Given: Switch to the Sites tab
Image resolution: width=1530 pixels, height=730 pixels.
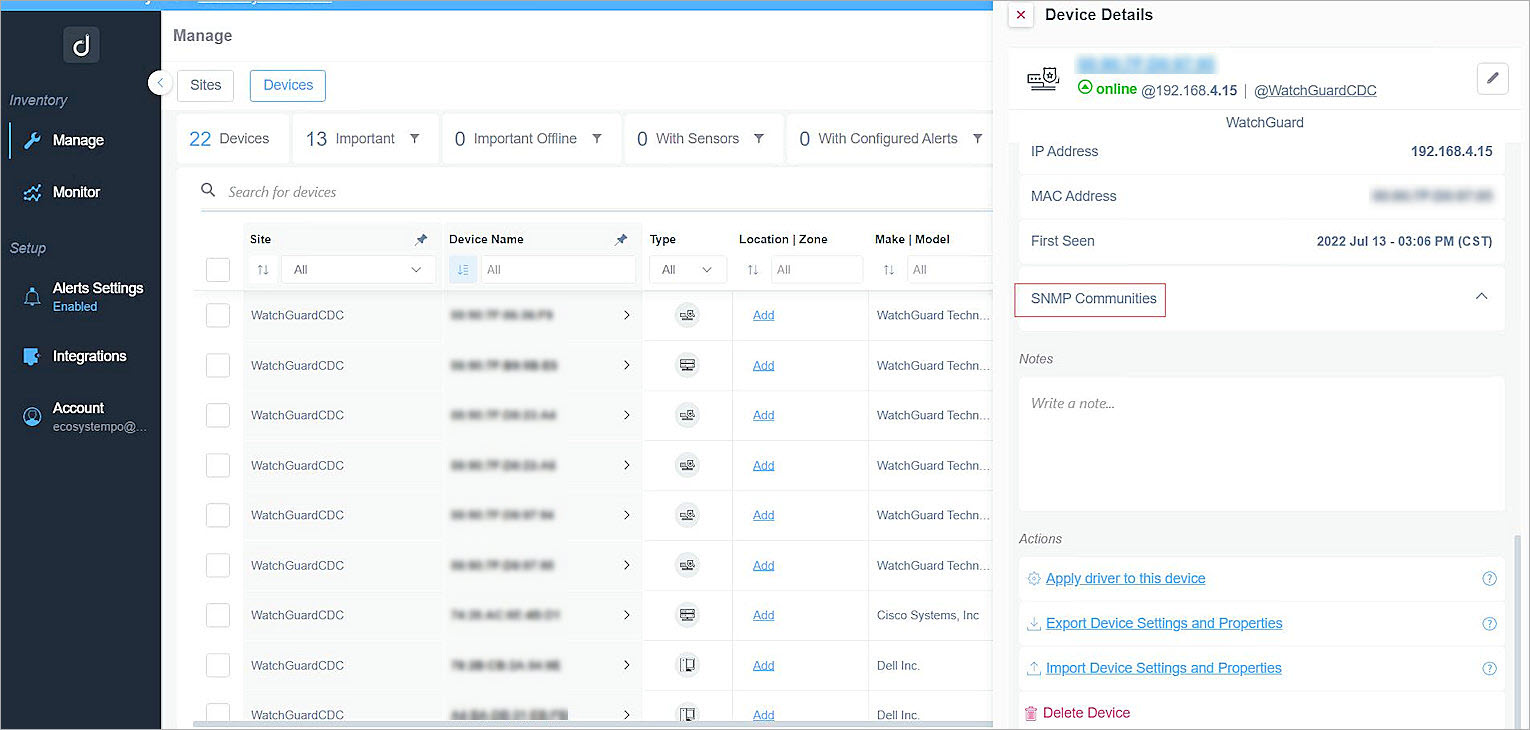Looking at the screenshot, I should click(205, 85).
